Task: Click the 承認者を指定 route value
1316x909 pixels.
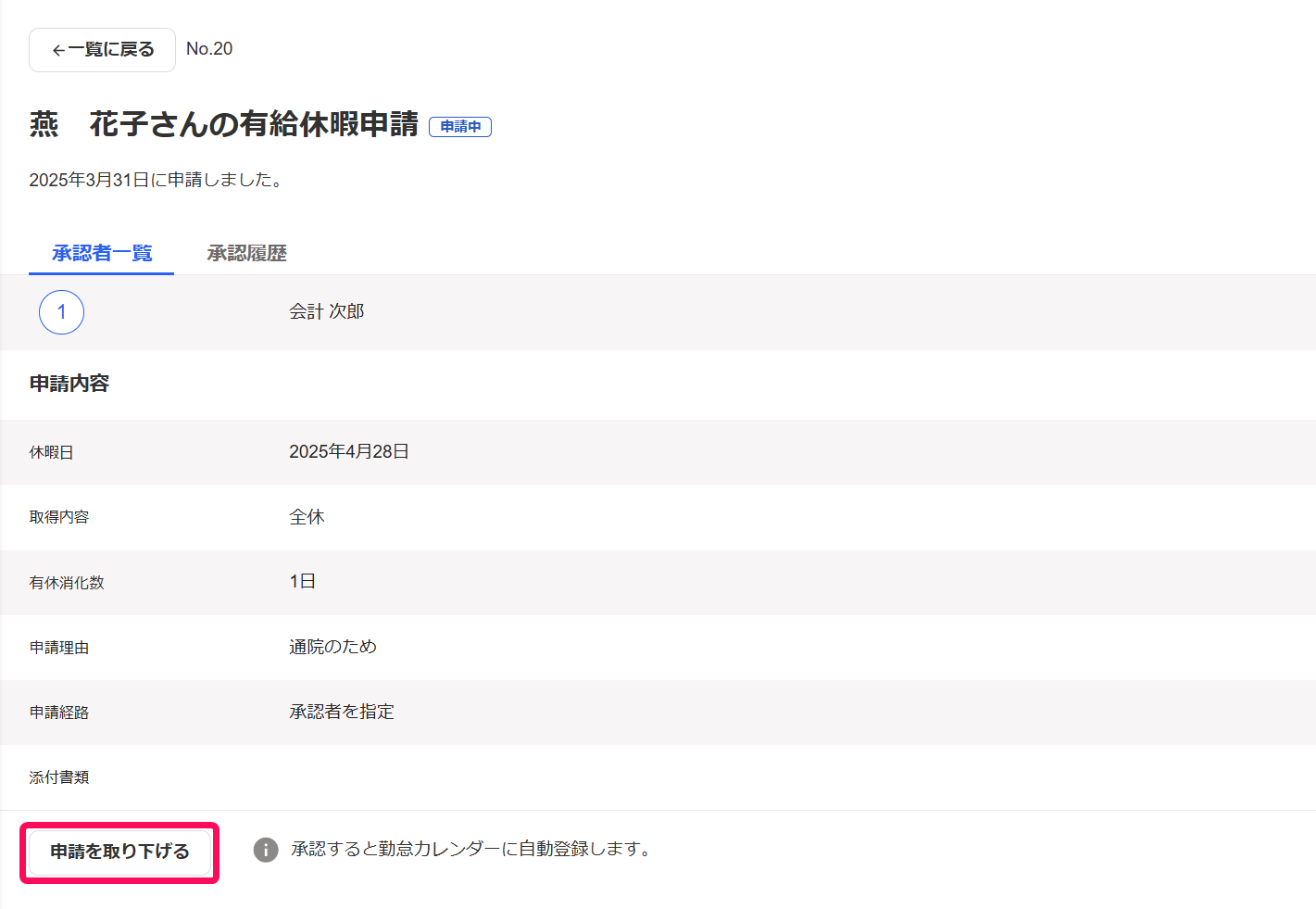Action: click(342, 712)
